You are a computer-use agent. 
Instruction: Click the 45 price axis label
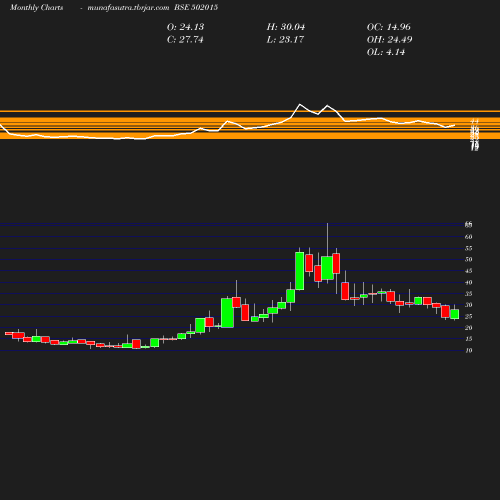click(x=469, y=271)
